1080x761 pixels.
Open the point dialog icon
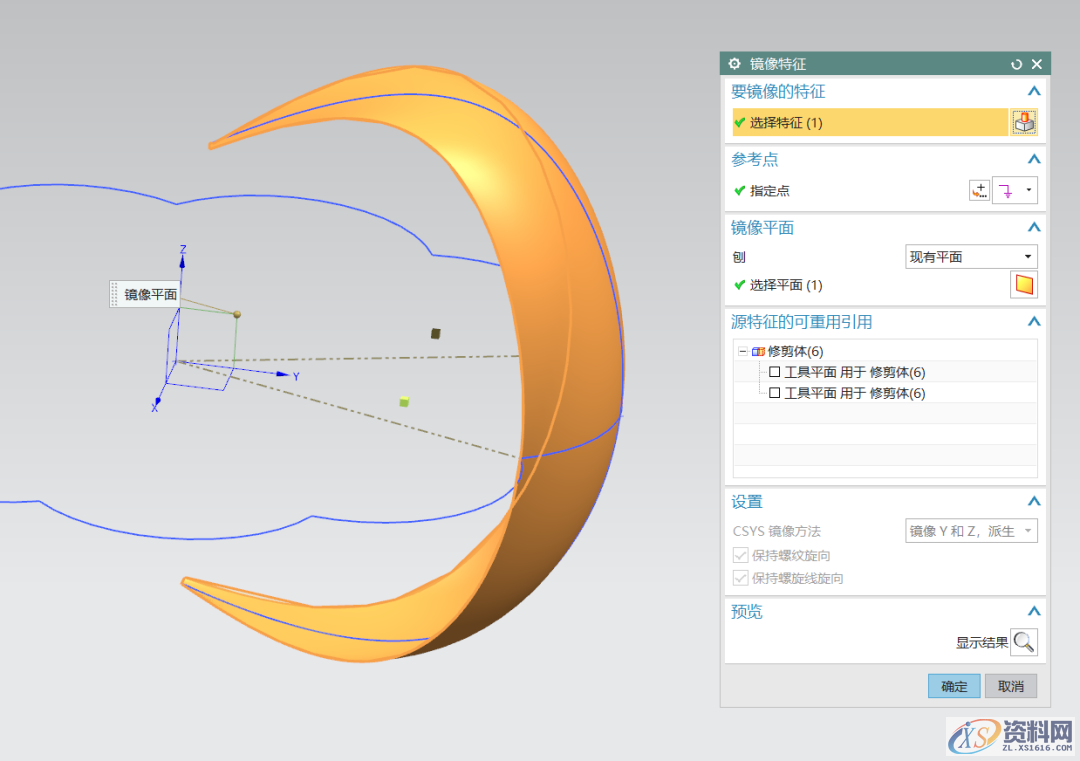coord(979,191)
